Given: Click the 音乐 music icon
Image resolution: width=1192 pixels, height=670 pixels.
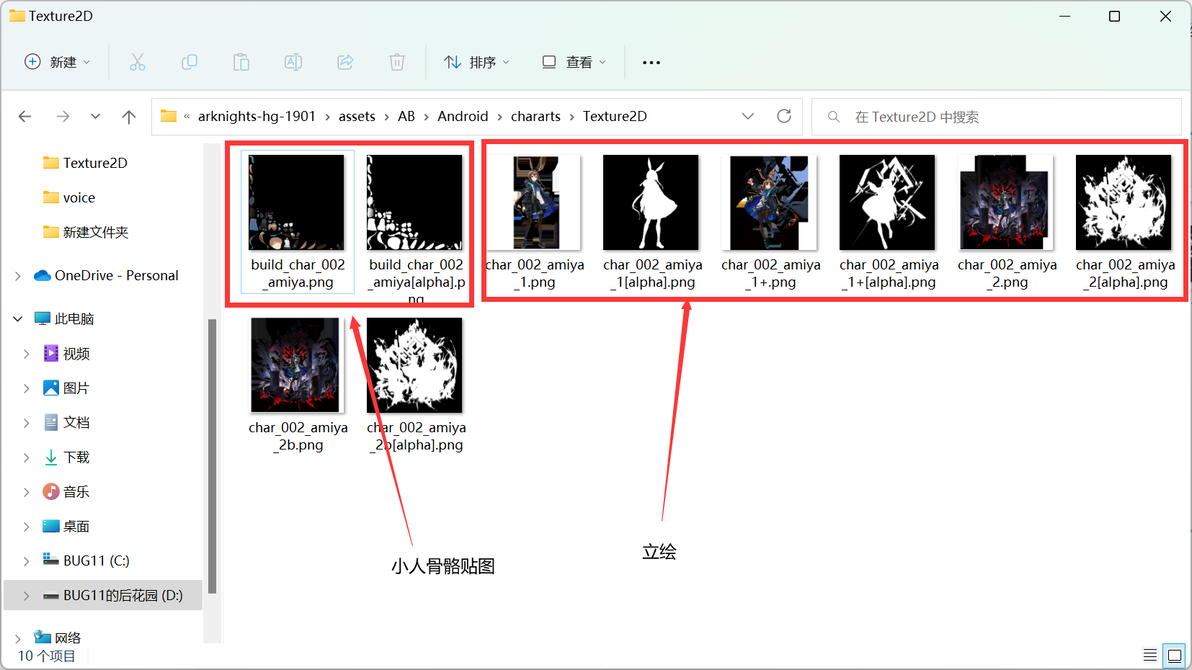Looking at the screenshot, I should point(51,491).
